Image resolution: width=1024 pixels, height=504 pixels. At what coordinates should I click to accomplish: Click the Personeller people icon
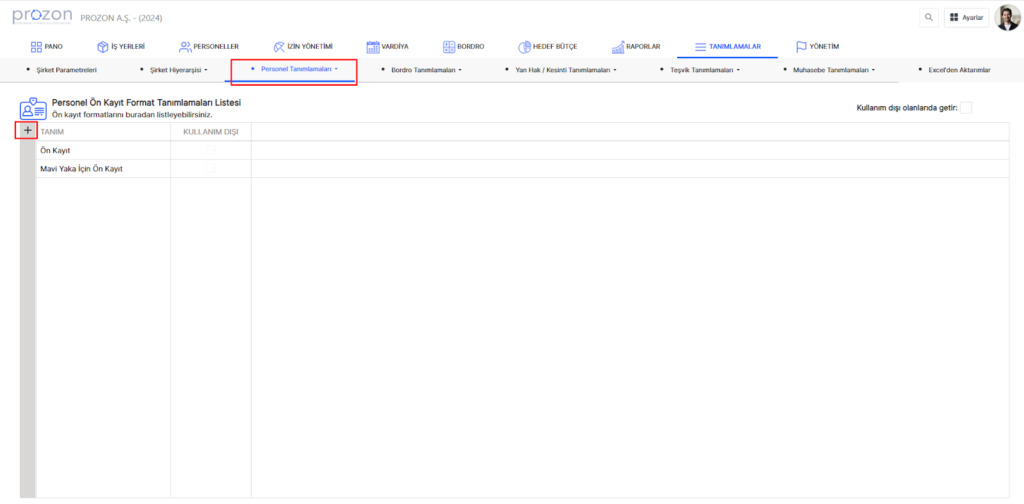click(x=185, y=47)
